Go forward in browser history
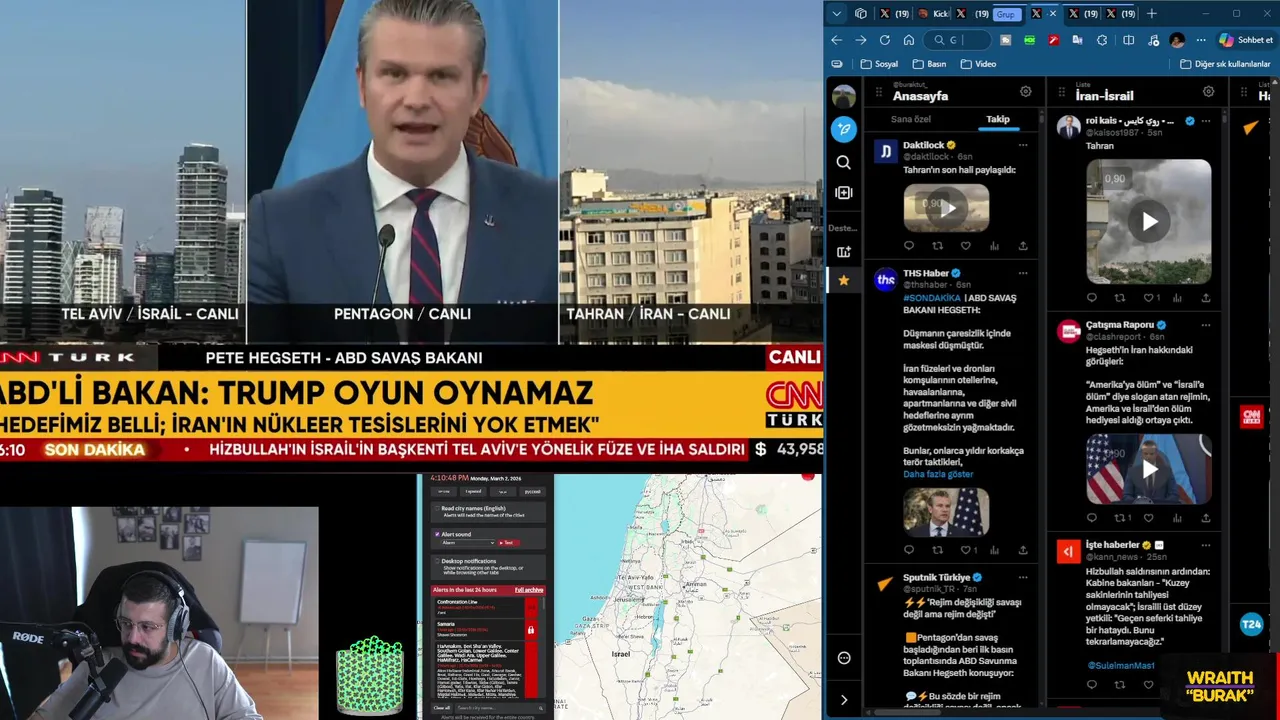1280x720 pixels. pyautogui.click(x=861, y=40)
